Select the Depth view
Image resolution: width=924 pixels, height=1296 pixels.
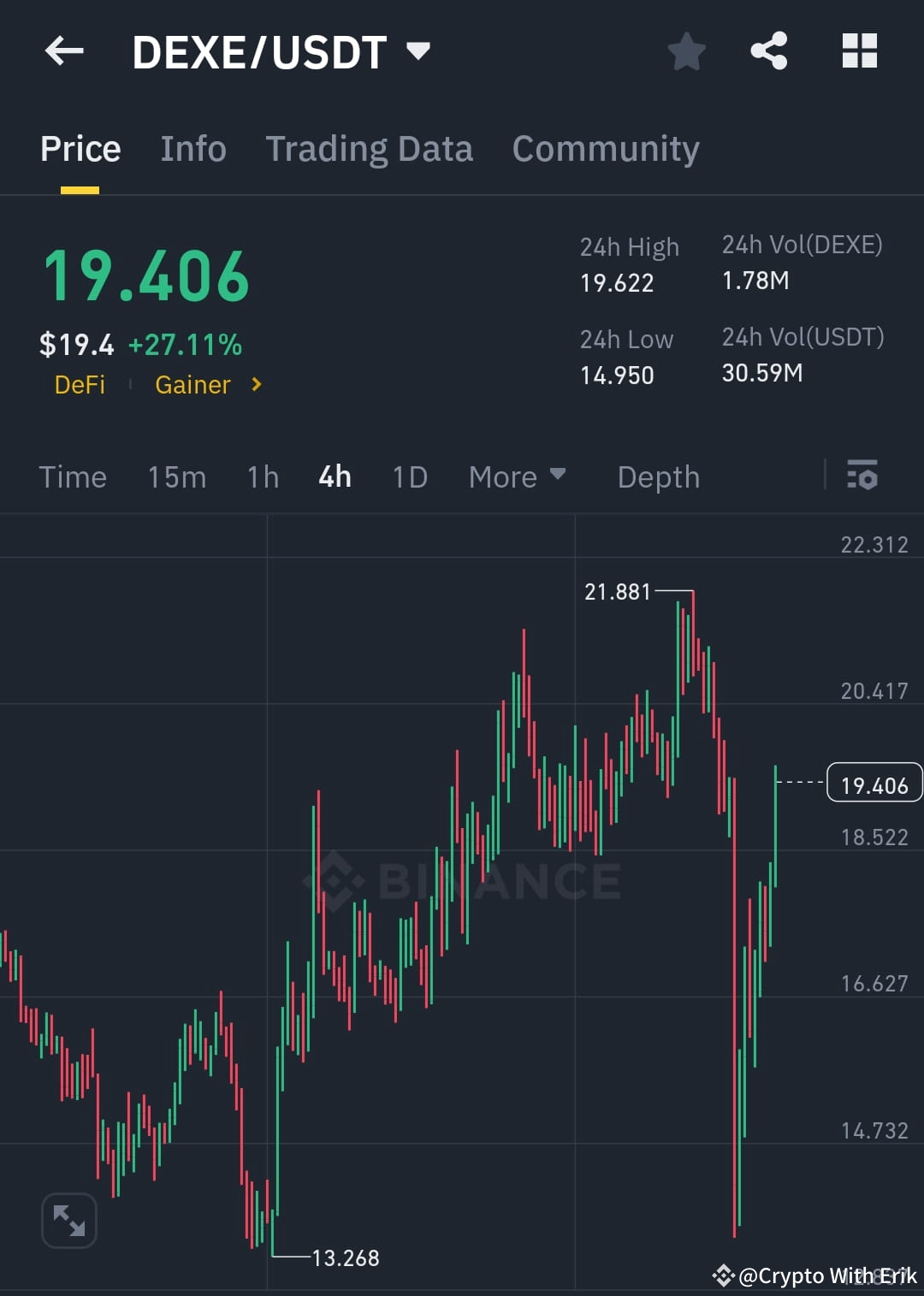[658, 476]
